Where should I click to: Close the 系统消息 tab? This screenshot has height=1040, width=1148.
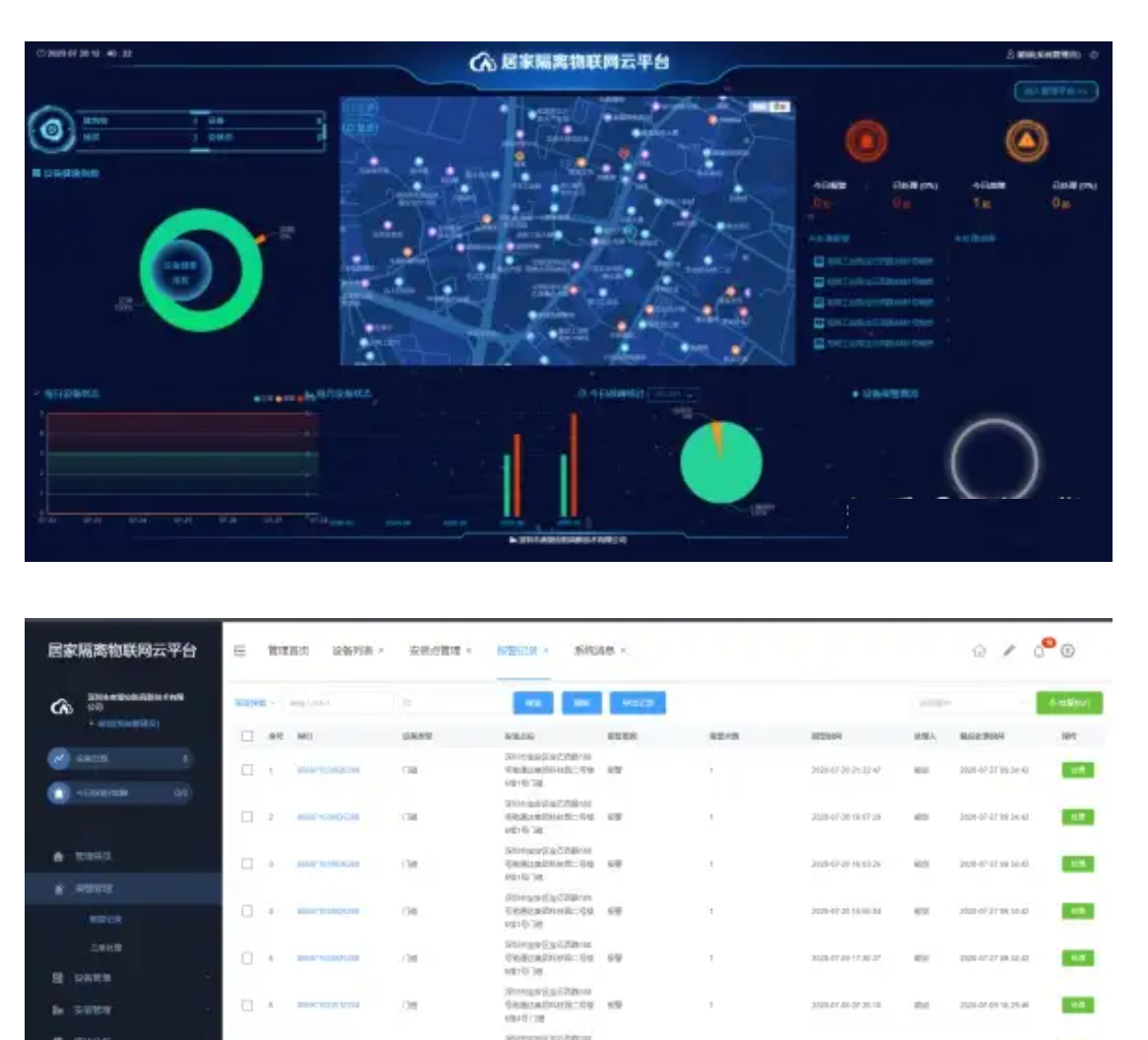623,651
